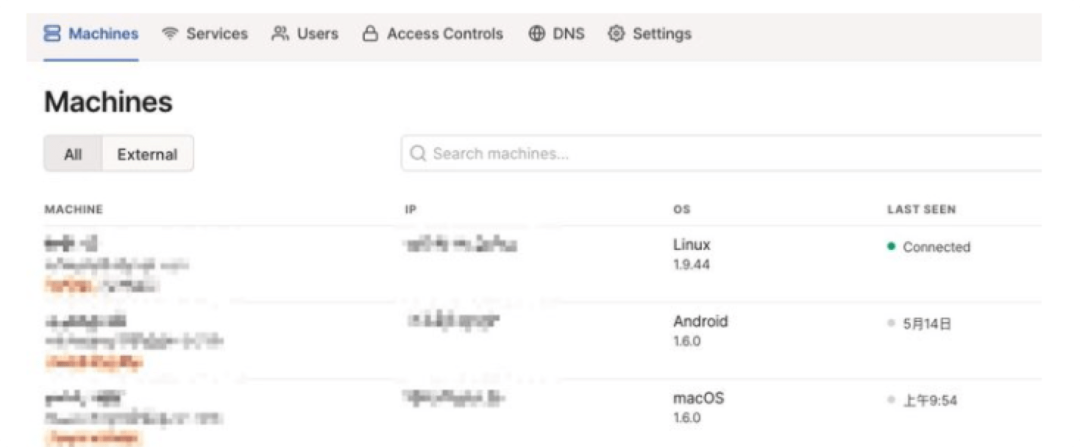Viewport: 1080px width, 447px height.
Task: Open the Linux machine name link
Action: point(71,244)
